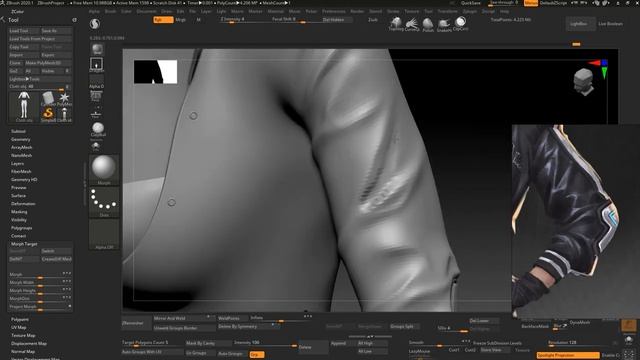640x360 pixels.
Task: Click the Mirror And Weld button
Action: 184,318
